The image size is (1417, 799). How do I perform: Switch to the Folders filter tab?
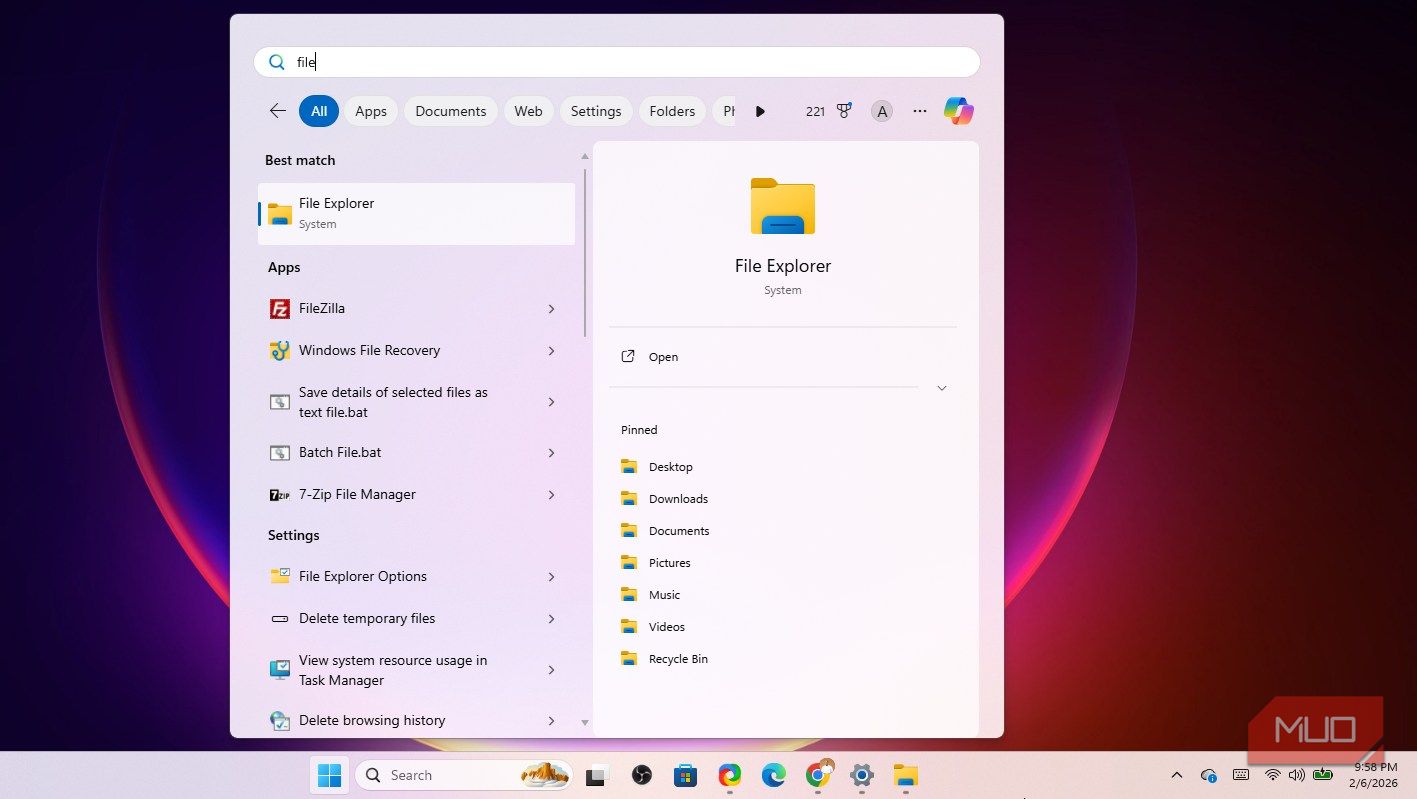(x=672, y=111)
